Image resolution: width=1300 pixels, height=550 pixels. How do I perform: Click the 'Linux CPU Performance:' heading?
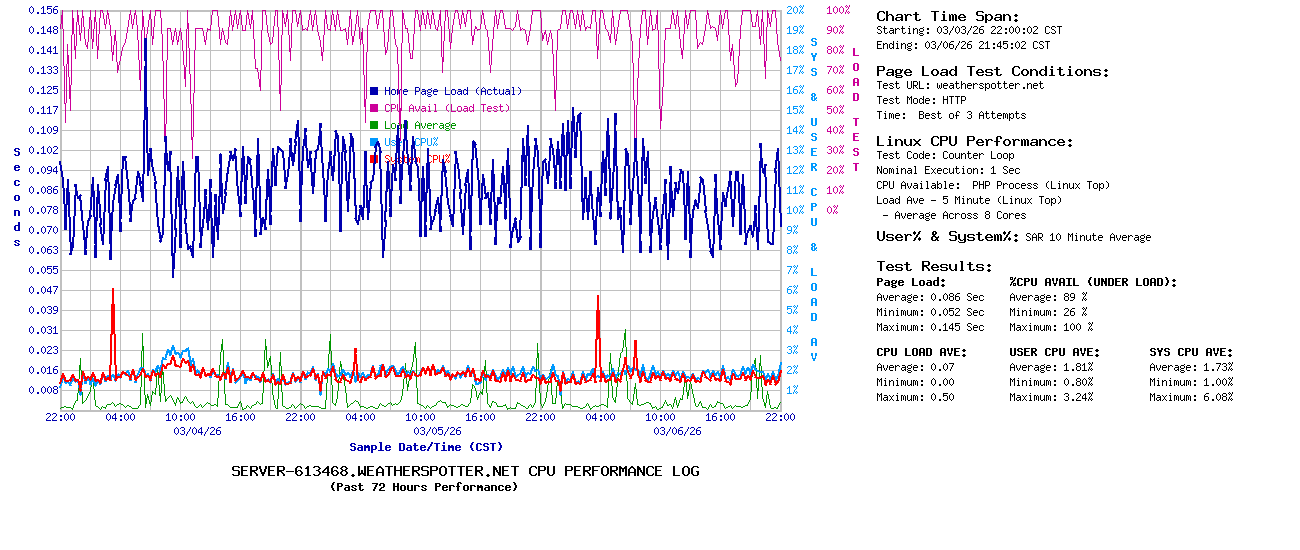[974, 141]
